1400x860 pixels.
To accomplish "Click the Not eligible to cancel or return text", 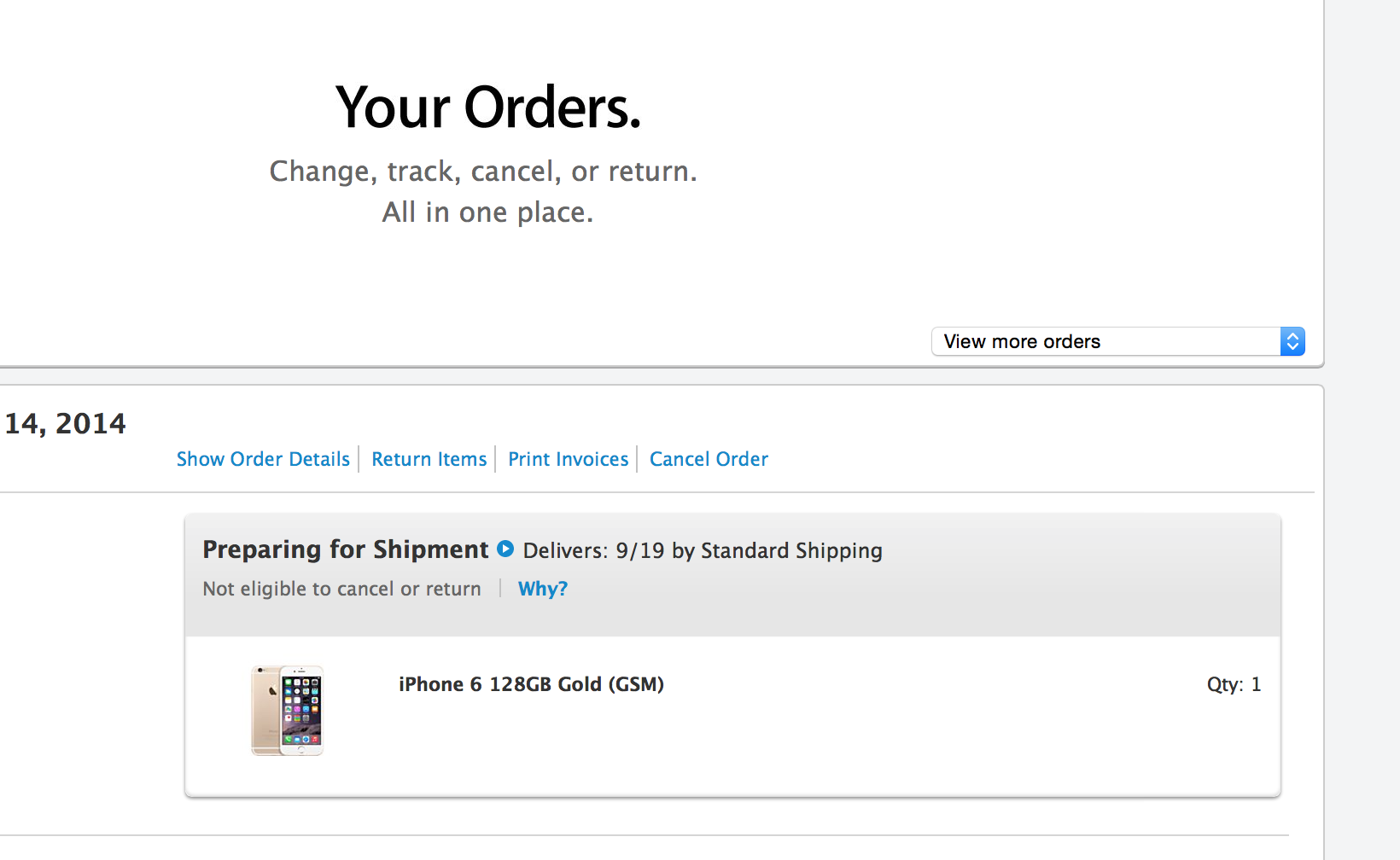I will coord(341,589).
